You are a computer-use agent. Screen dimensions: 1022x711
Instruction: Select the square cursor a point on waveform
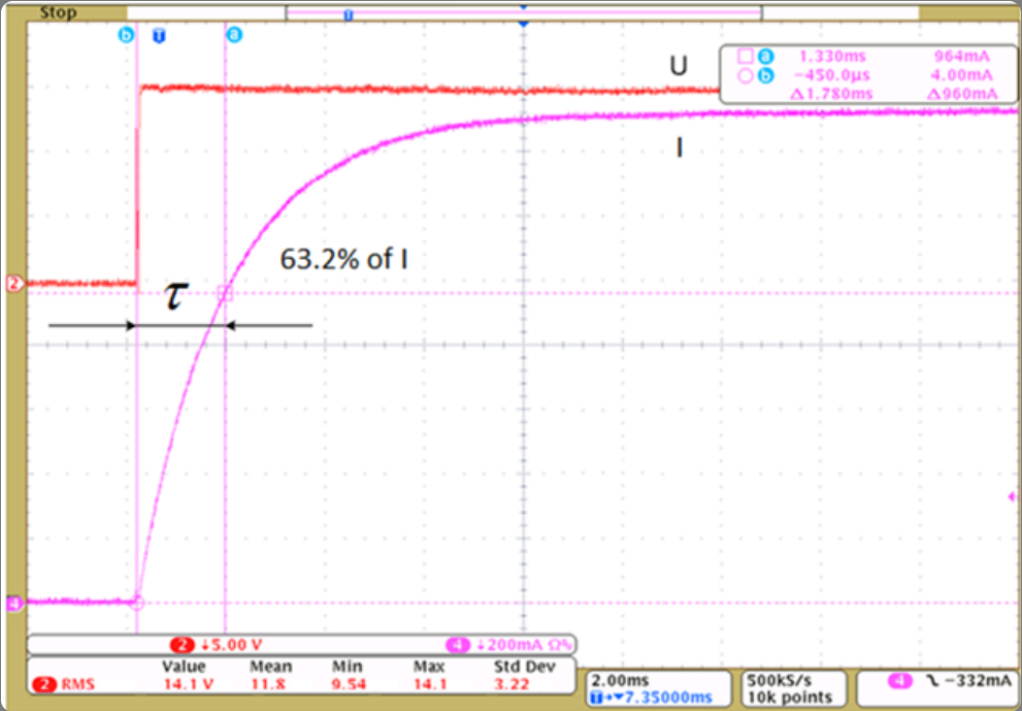(x=225, y=293)
